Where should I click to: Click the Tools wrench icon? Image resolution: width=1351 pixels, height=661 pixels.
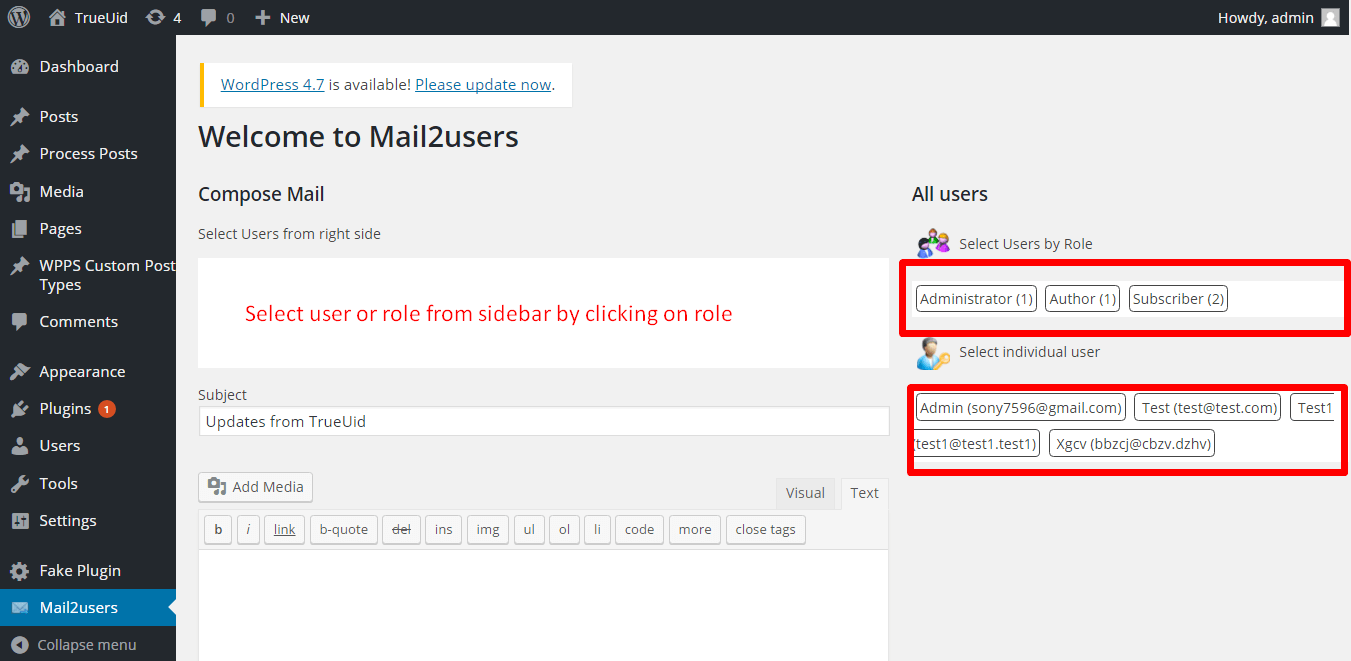tap(19, 484)
